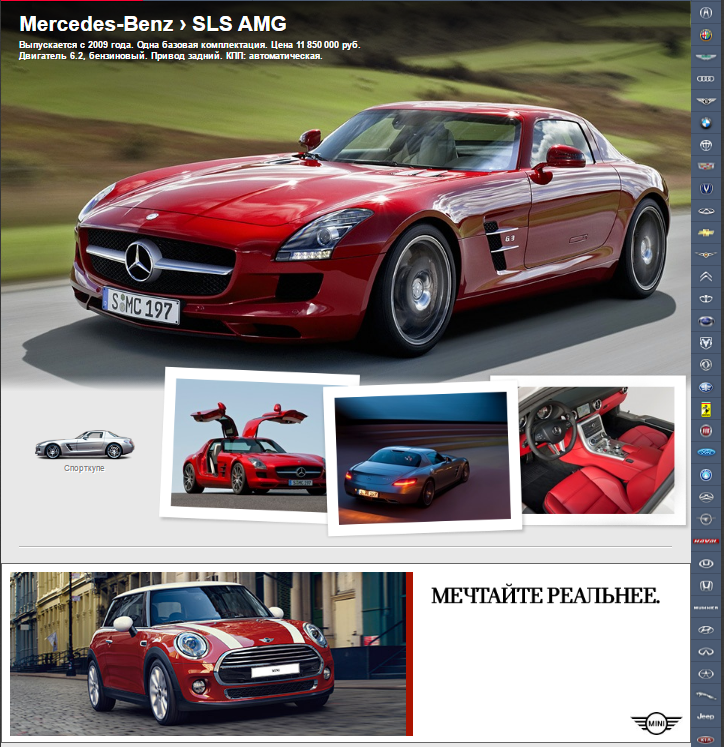Open the Cadillac crest logo

tap(705, 166)
